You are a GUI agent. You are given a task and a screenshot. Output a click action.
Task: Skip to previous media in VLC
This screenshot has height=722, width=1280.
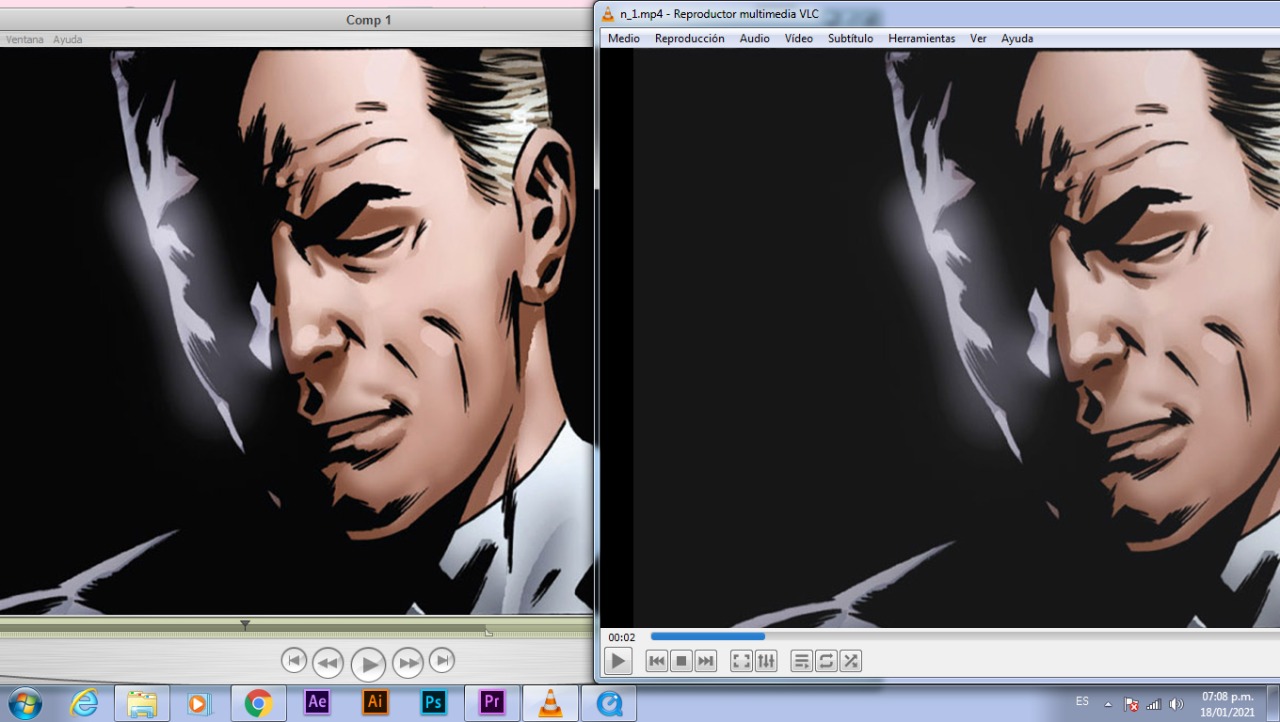657,661
